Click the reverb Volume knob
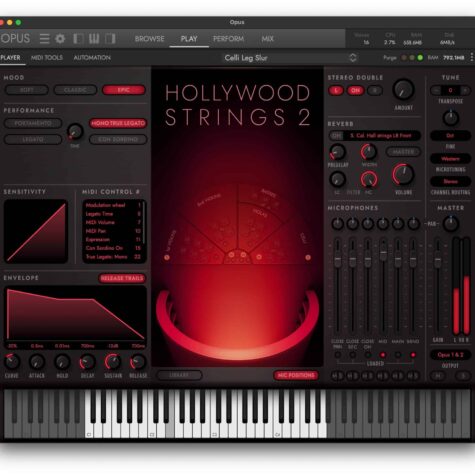 (403, 175)
